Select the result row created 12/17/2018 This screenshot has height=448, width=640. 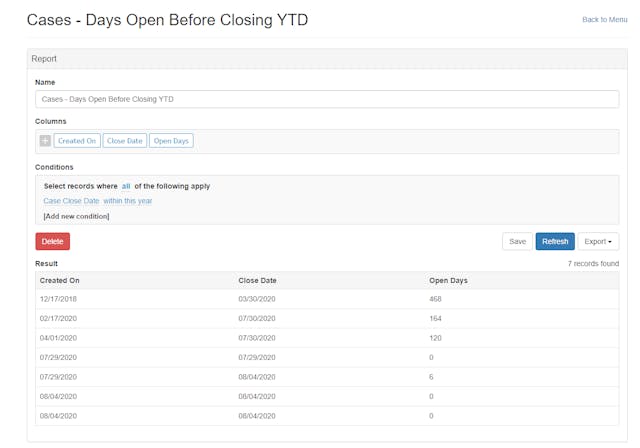click(x=326, y=299)
